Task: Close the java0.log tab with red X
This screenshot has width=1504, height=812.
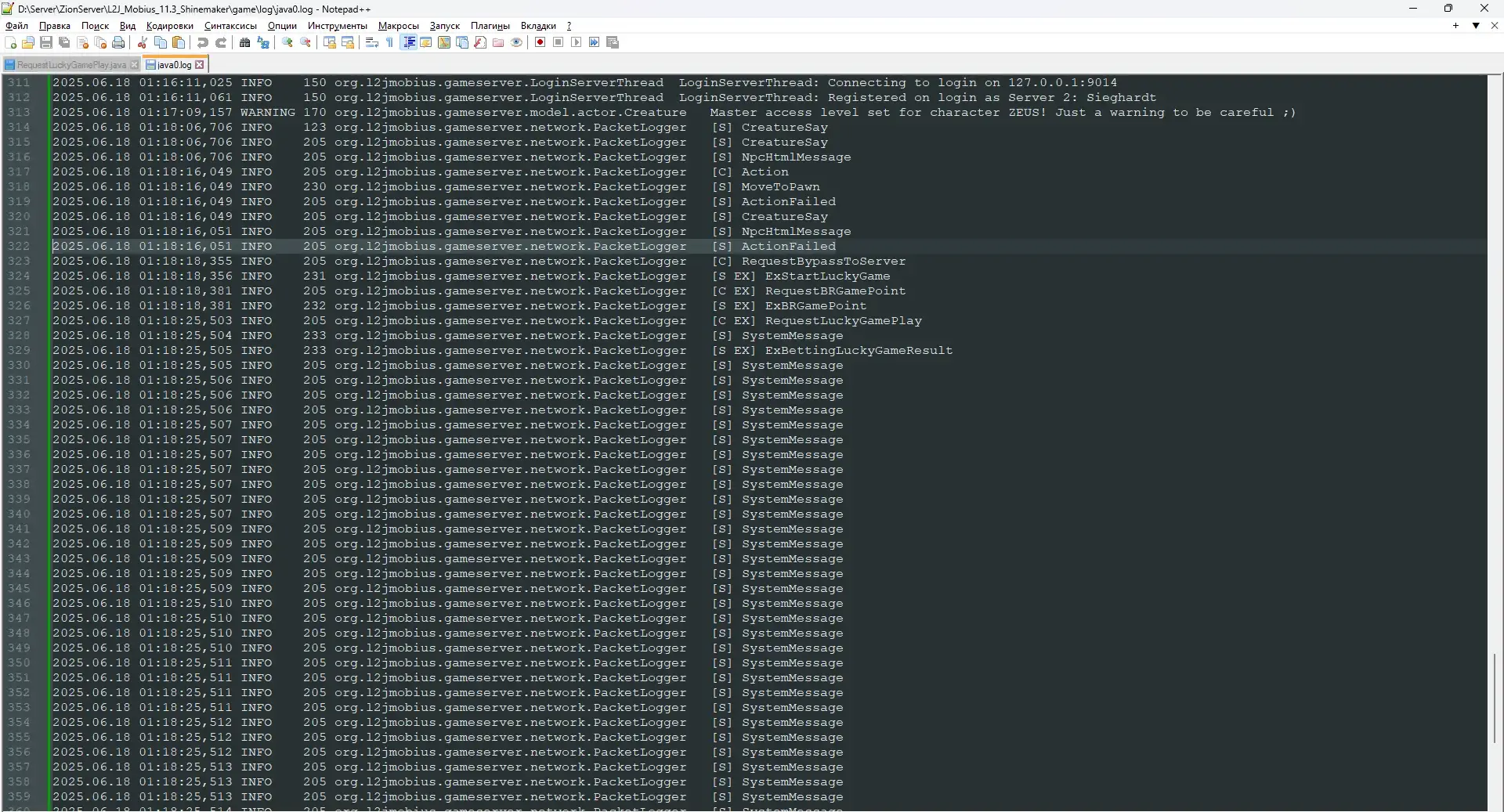Action: click(x=199, y=65)
